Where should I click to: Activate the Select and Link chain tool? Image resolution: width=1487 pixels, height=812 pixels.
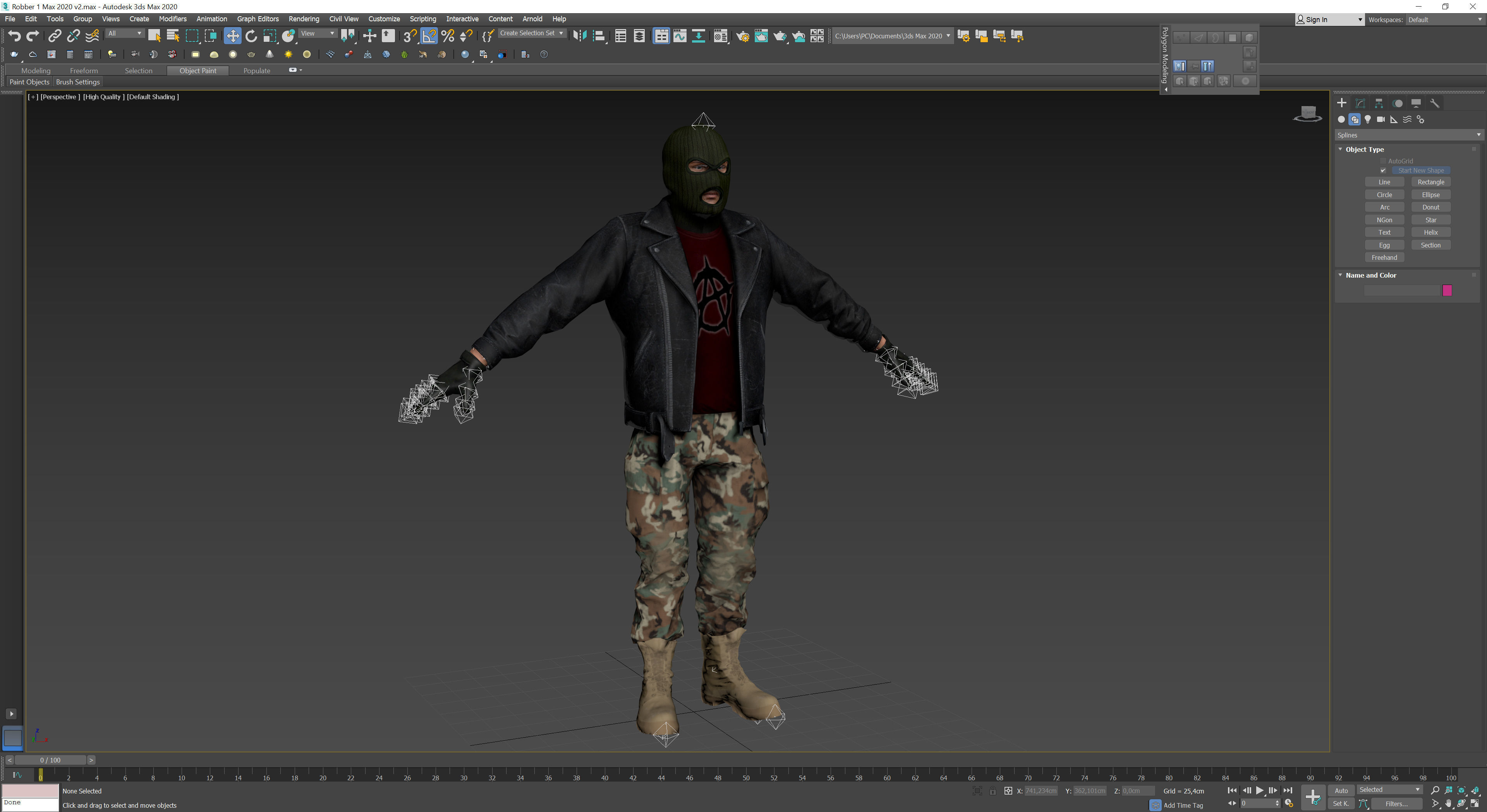[x=54, y=36]
